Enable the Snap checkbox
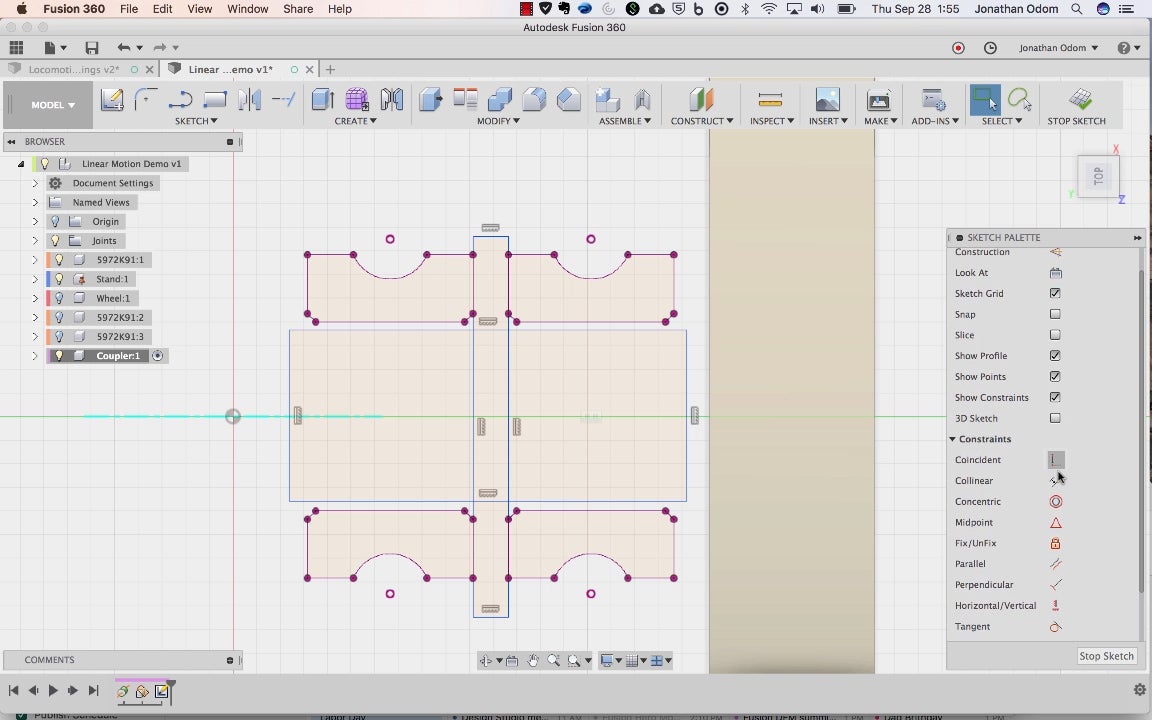This screenshot has height=720, width=1152. 1055,315
